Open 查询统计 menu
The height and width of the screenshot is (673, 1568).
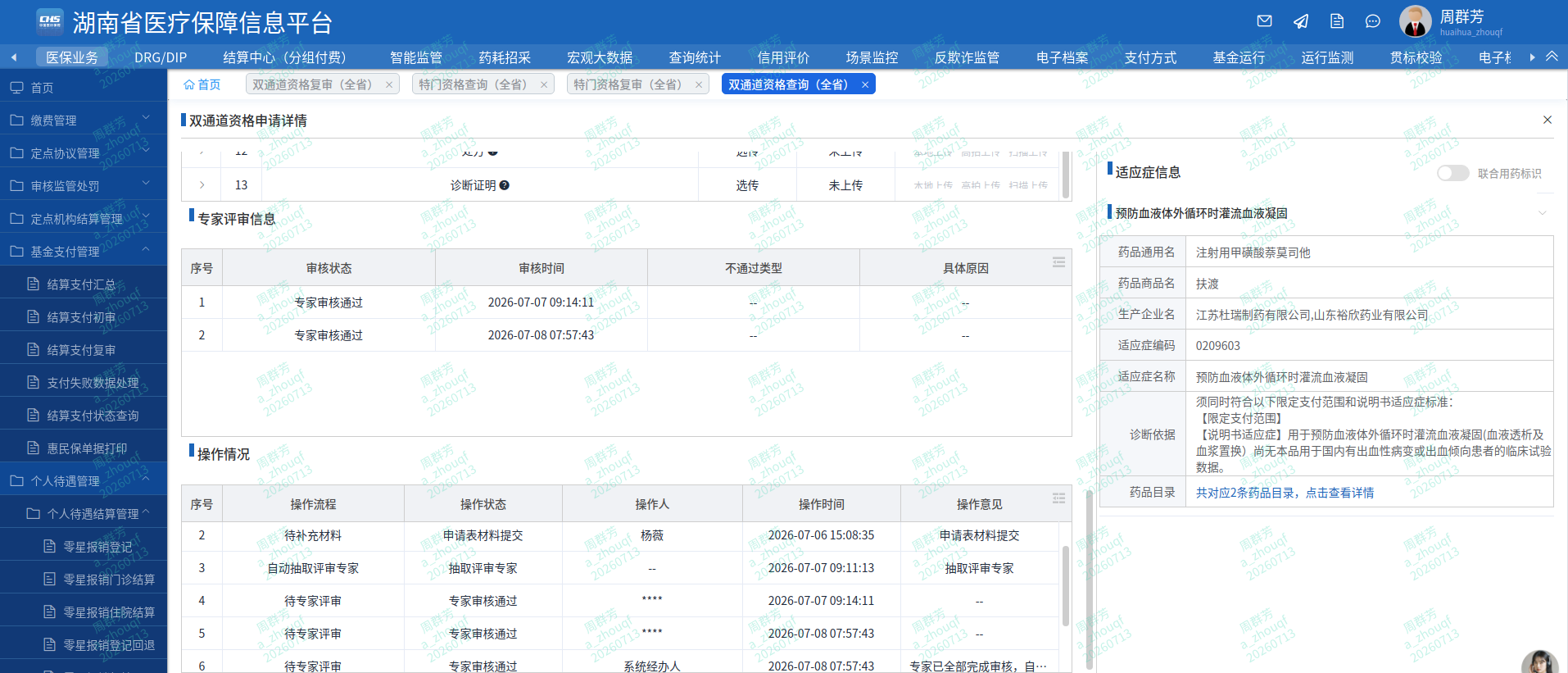695,57
